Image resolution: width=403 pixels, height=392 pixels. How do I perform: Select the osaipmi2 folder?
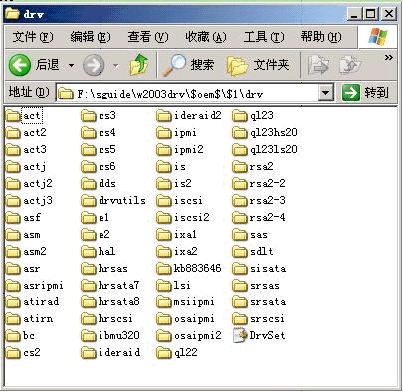coord(189,335)
